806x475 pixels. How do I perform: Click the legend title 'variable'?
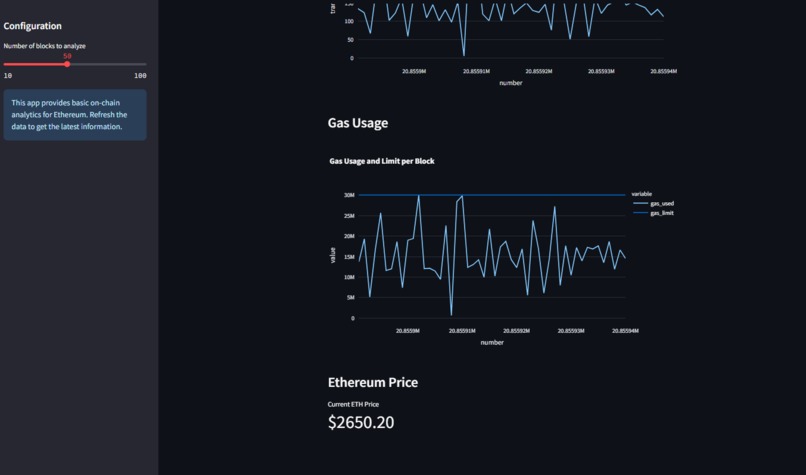642,194
